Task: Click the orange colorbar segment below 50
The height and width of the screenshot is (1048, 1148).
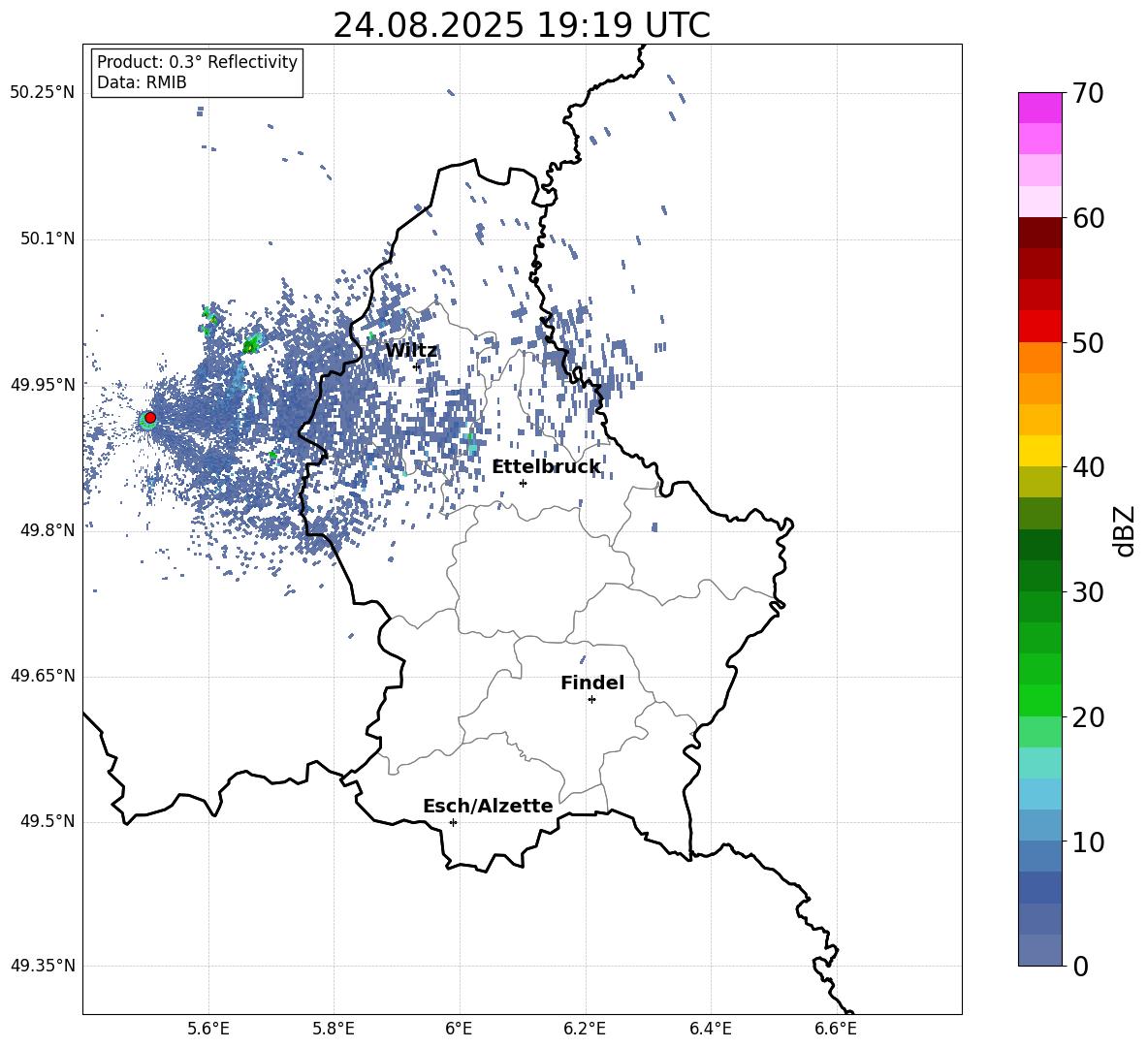Action: pos(1040,357)
